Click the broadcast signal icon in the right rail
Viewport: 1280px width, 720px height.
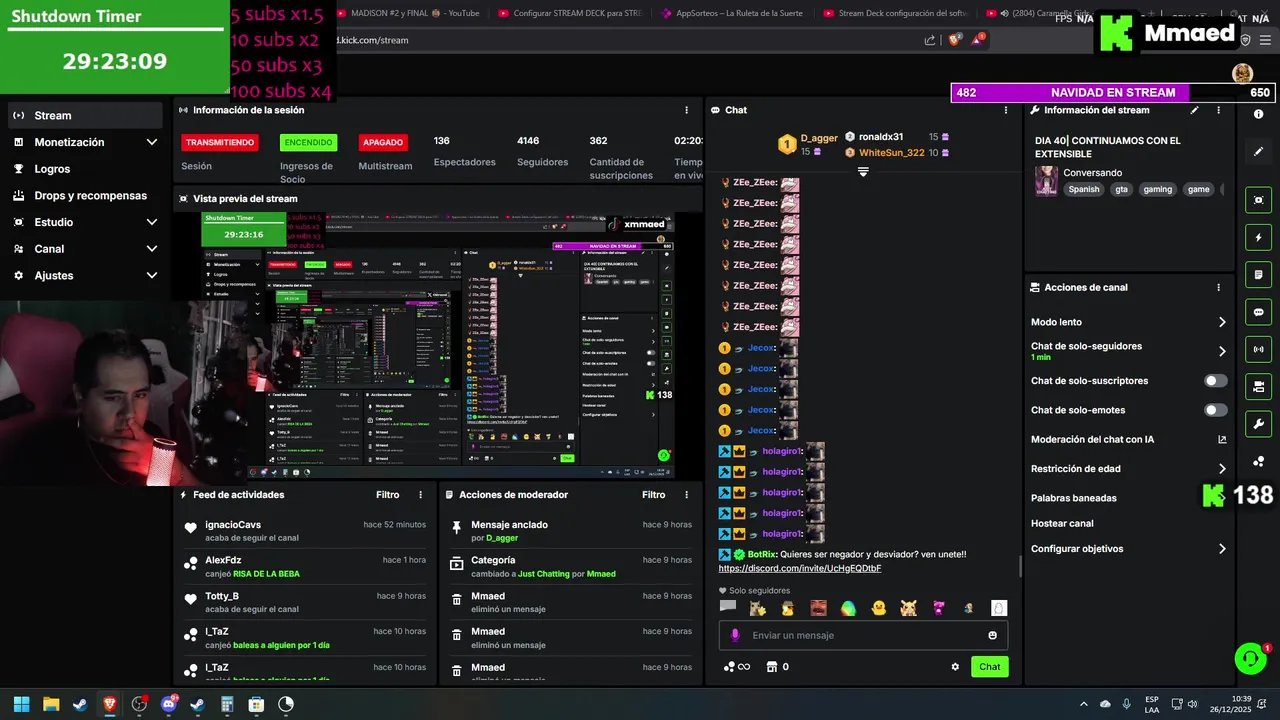click(x=1258, y=349)
